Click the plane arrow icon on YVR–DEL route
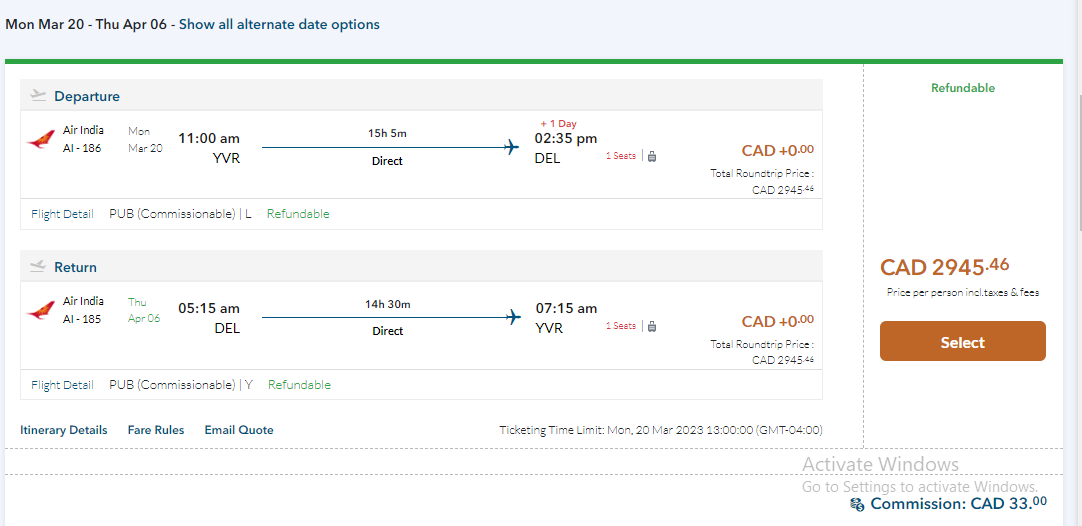 (x=513, y=148)
